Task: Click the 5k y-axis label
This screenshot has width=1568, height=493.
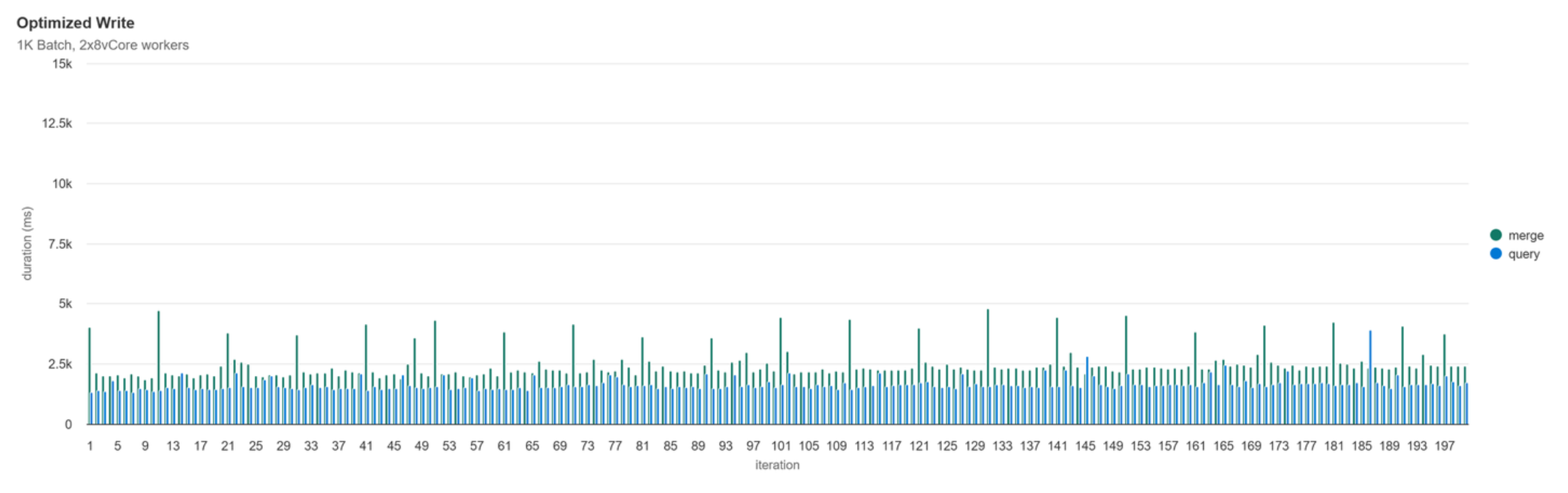Action: pyautogui.click(x=65, y=304)
